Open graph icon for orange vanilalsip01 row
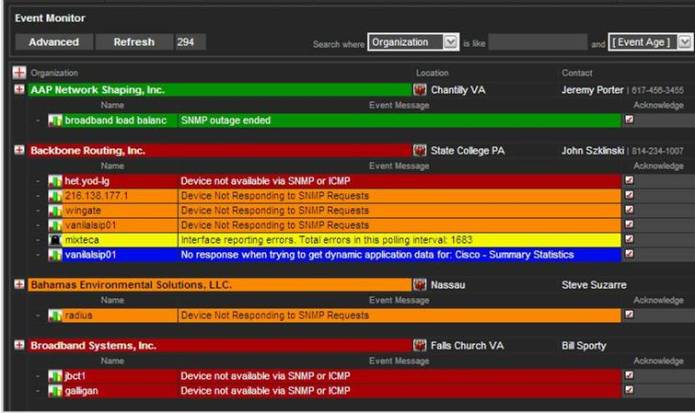This screenshot has height=413, width=695. [55, 225]
